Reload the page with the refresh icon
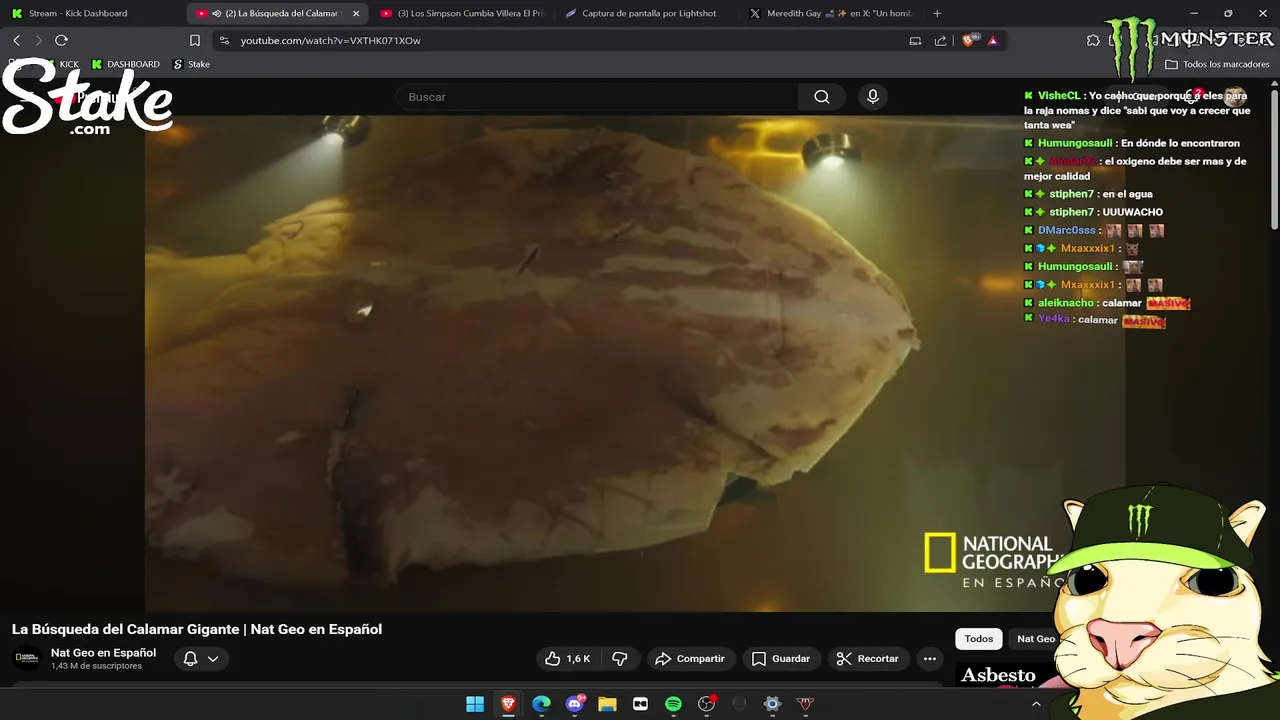This screenshot has width=1280, height=720. tap(61, 40)
